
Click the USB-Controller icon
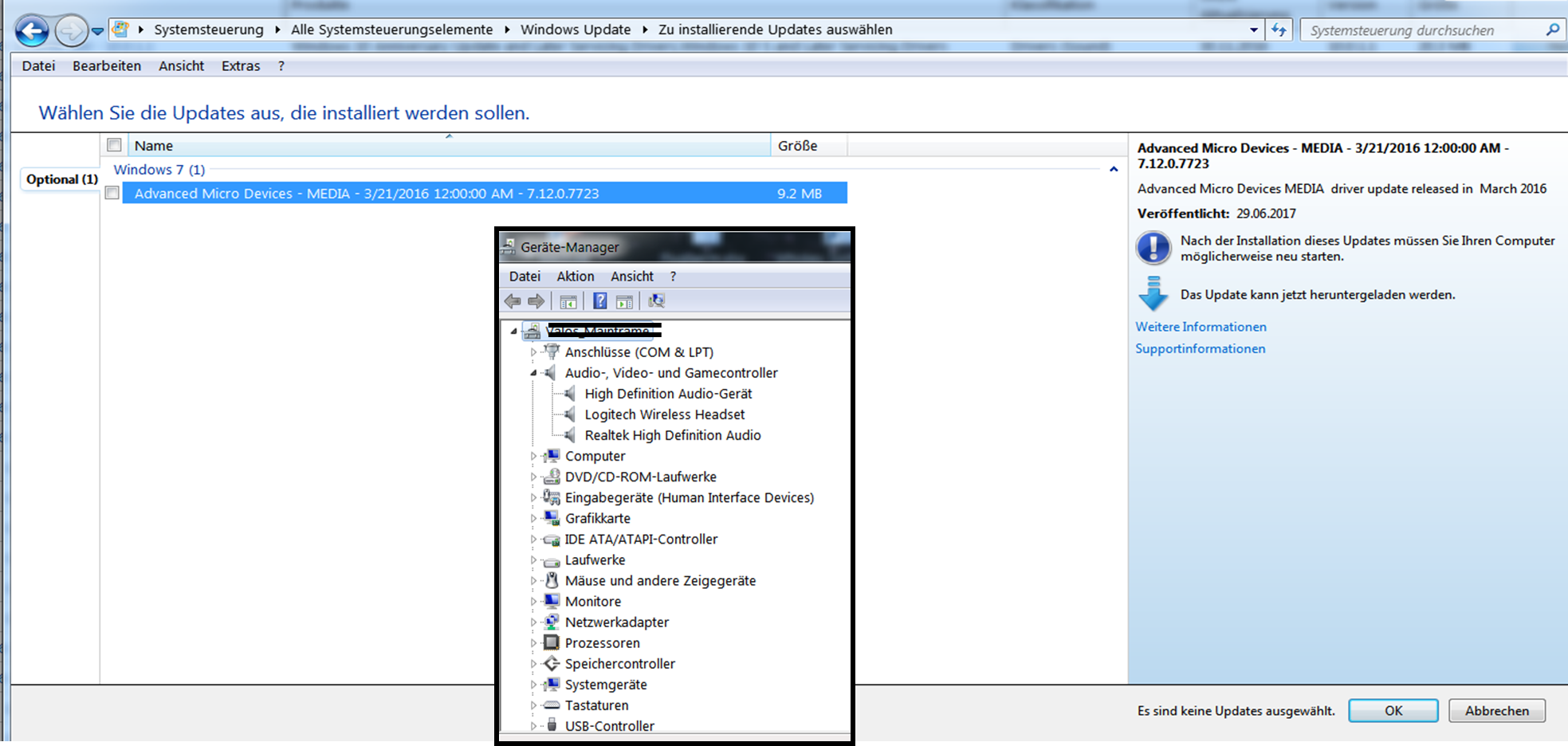[552, 725]
